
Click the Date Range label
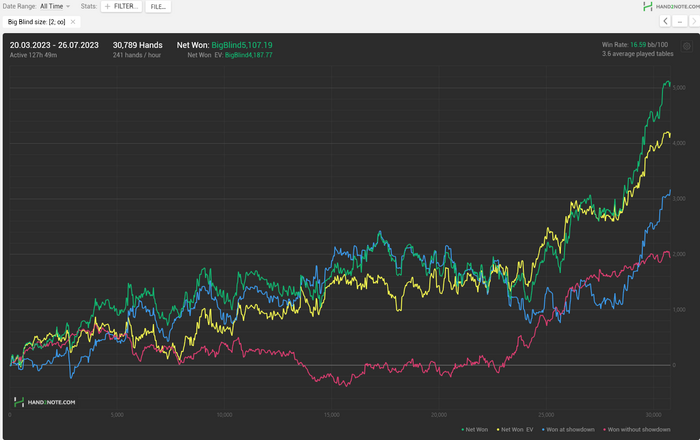tap(19, 6)
